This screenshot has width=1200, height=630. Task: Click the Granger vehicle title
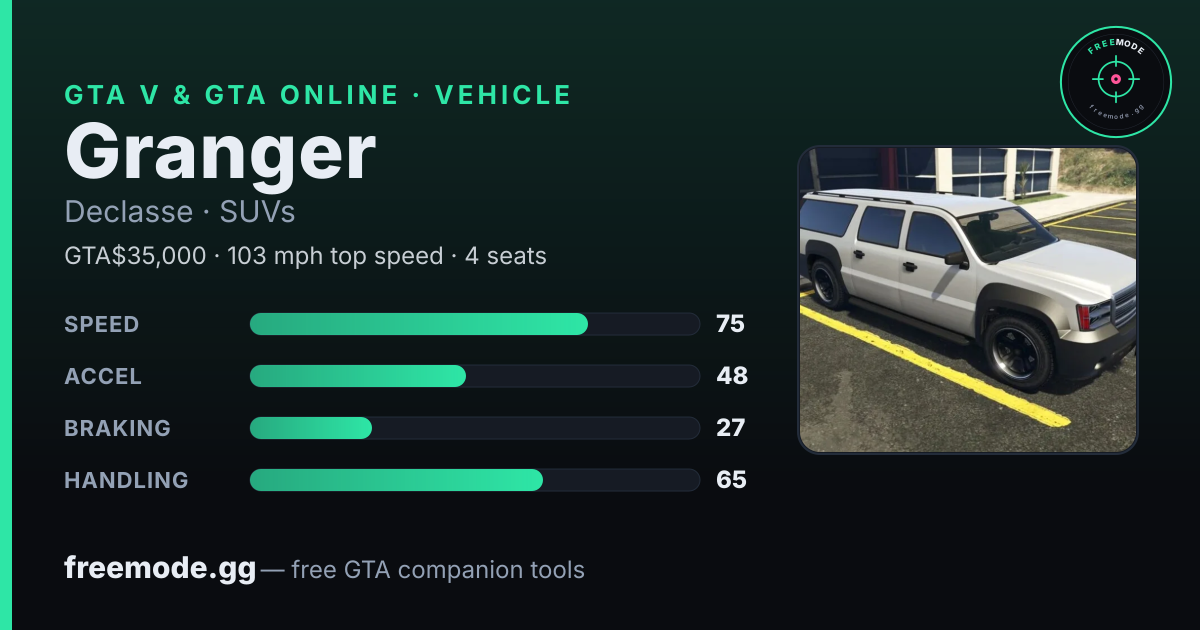(x=220, y=153)
